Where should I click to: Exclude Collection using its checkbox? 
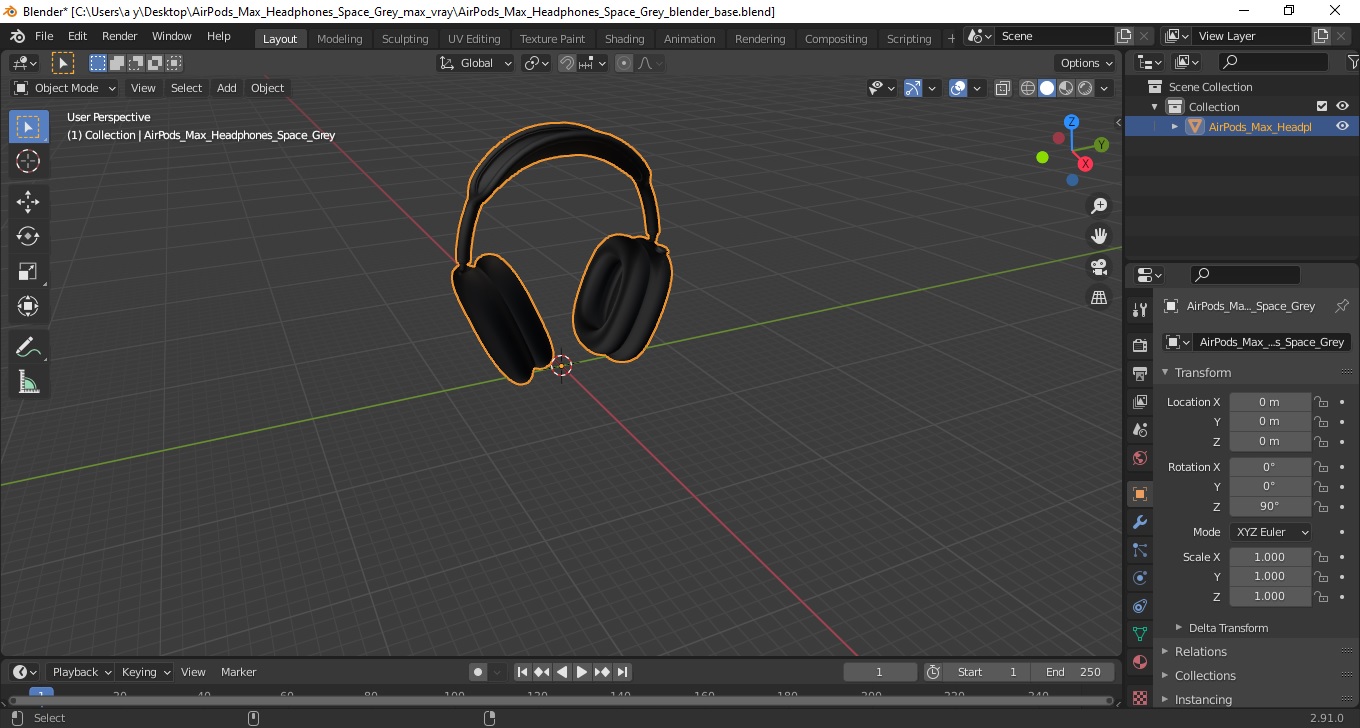point(1322,106)
